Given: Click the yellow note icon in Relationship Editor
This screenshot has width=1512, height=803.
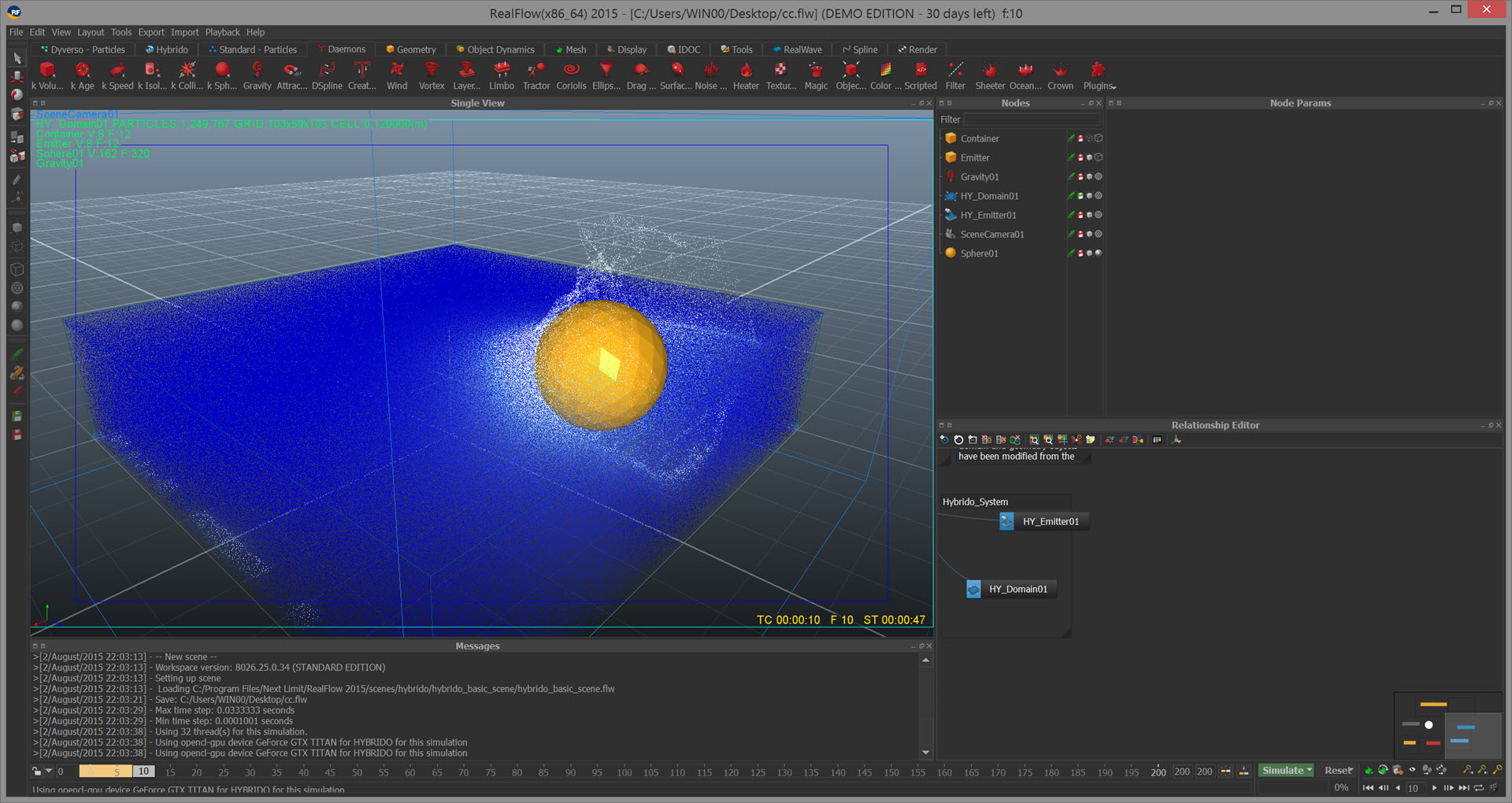Looking at the screenshot, I should pyautogui.click(x=1091, y=440).
